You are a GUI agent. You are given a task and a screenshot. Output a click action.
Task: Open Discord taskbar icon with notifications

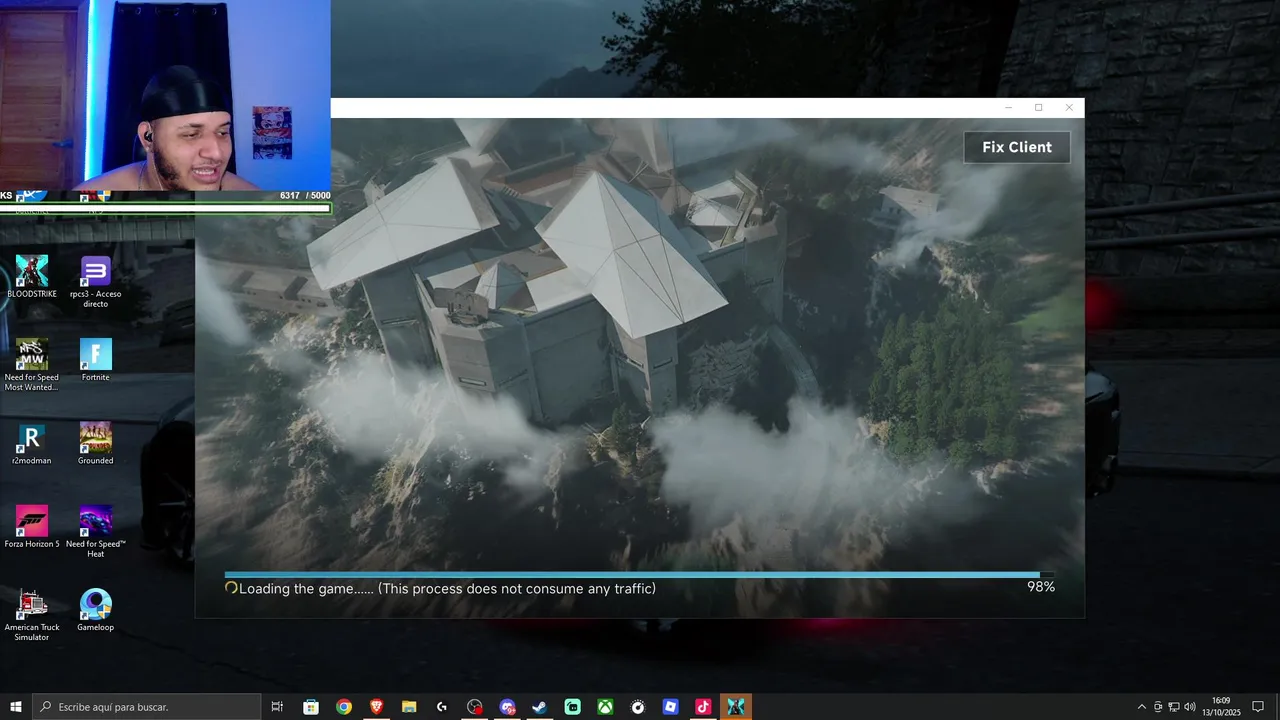(507, 707)
